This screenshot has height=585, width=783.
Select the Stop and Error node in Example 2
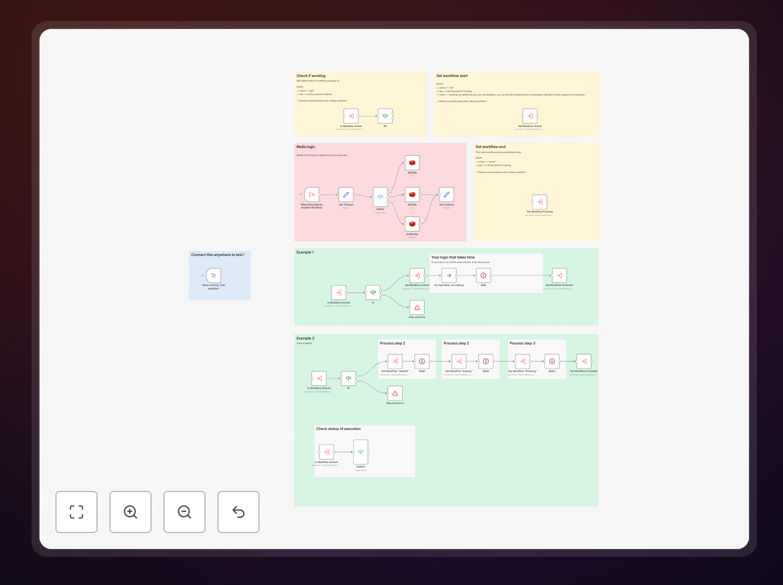pyautogui.click(x=395, y=393)
